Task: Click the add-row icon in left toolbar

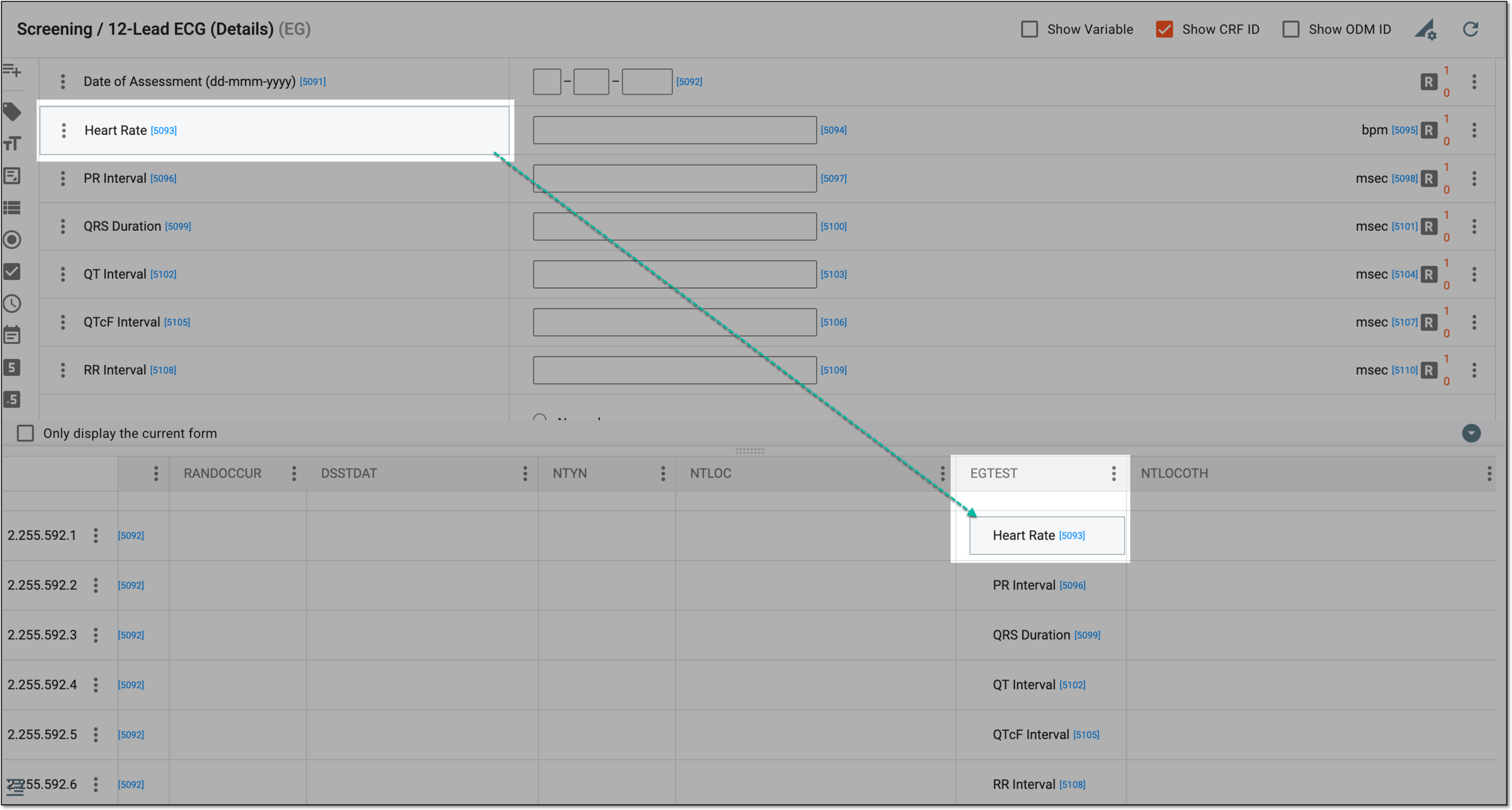Action: coord(12,71)
